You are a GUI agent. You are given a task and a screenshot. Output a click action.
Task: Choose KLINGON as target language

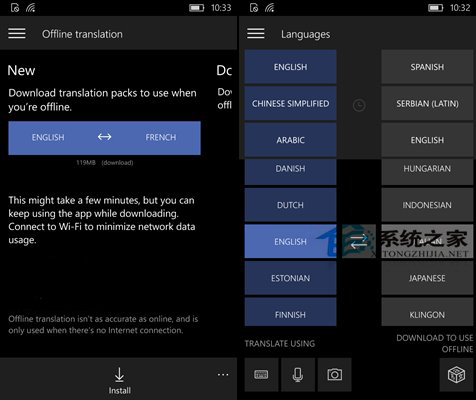point(427,312)
